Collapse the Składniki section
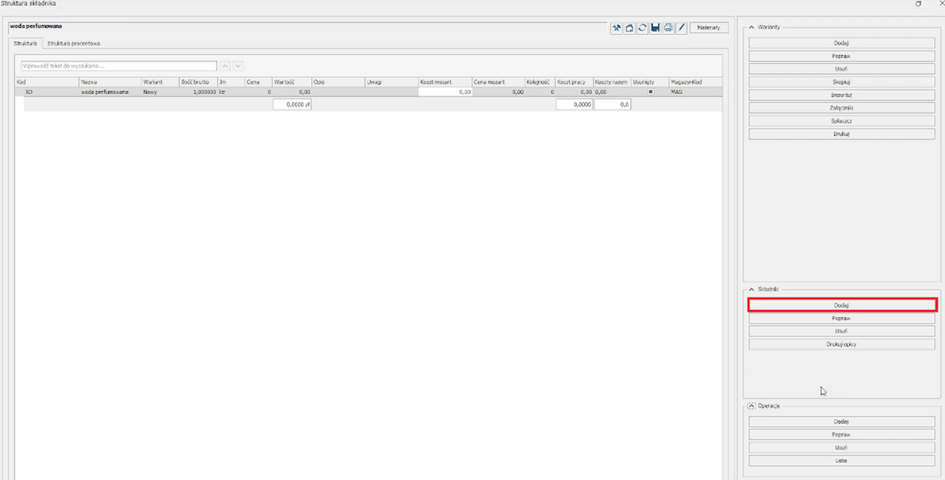 point(751,289)
